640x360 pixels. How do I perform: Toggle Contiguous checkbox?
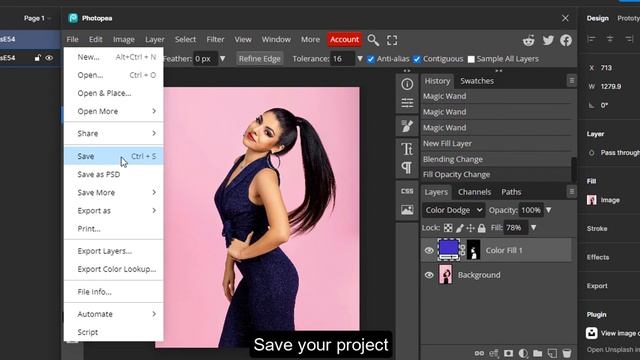pyautogui.click(x=417, y=59)
